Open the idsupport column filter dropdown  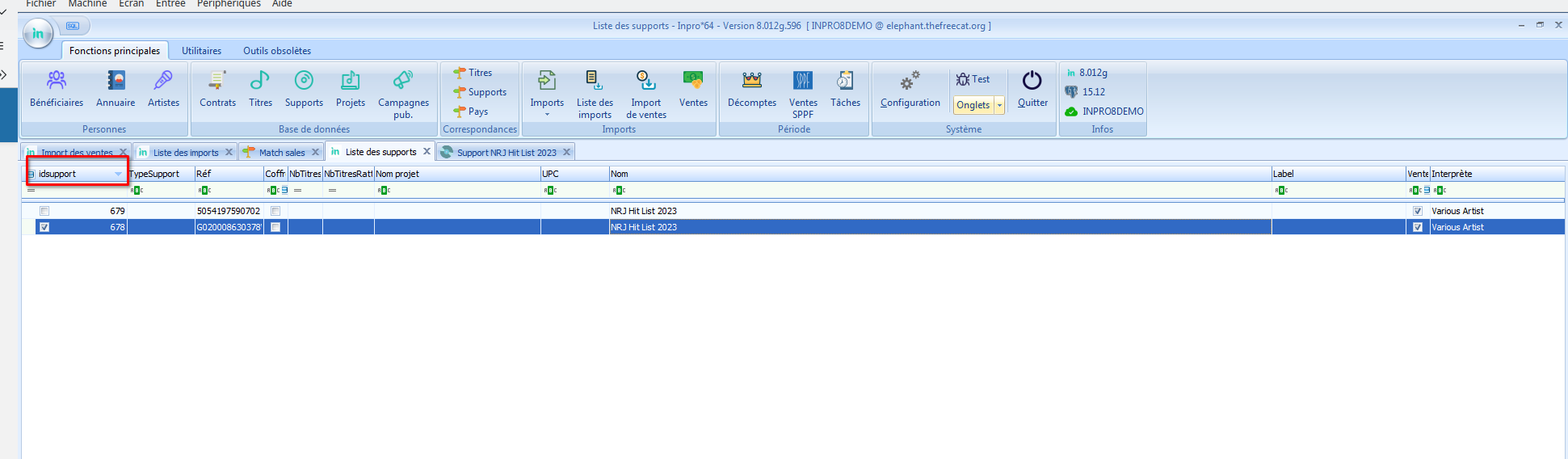(118, 174)
